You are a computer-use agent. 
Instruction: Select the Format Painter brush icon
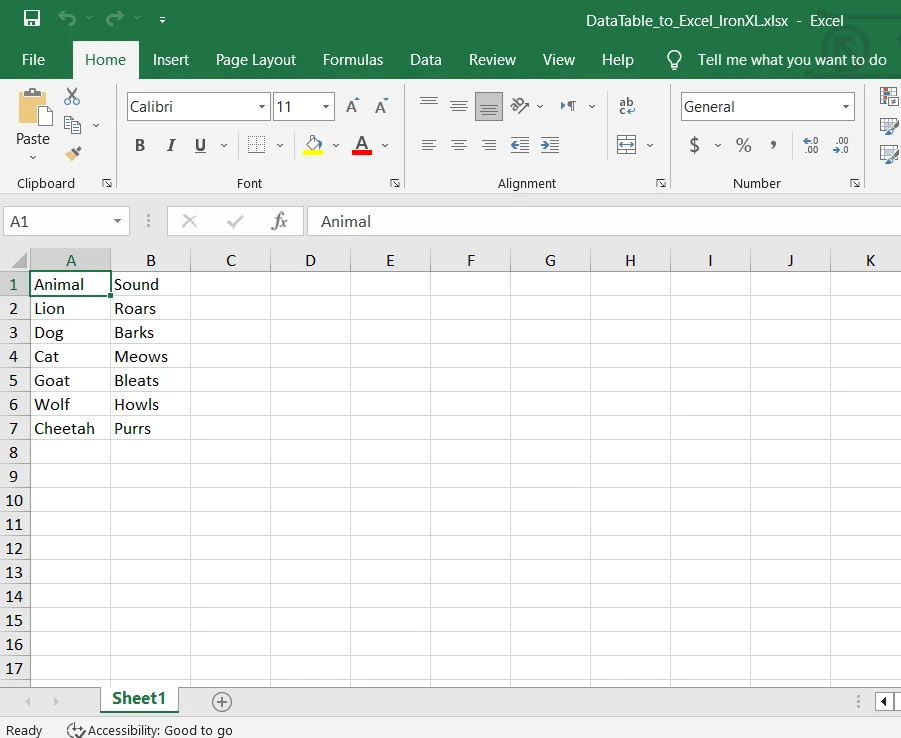coord(72,154)
